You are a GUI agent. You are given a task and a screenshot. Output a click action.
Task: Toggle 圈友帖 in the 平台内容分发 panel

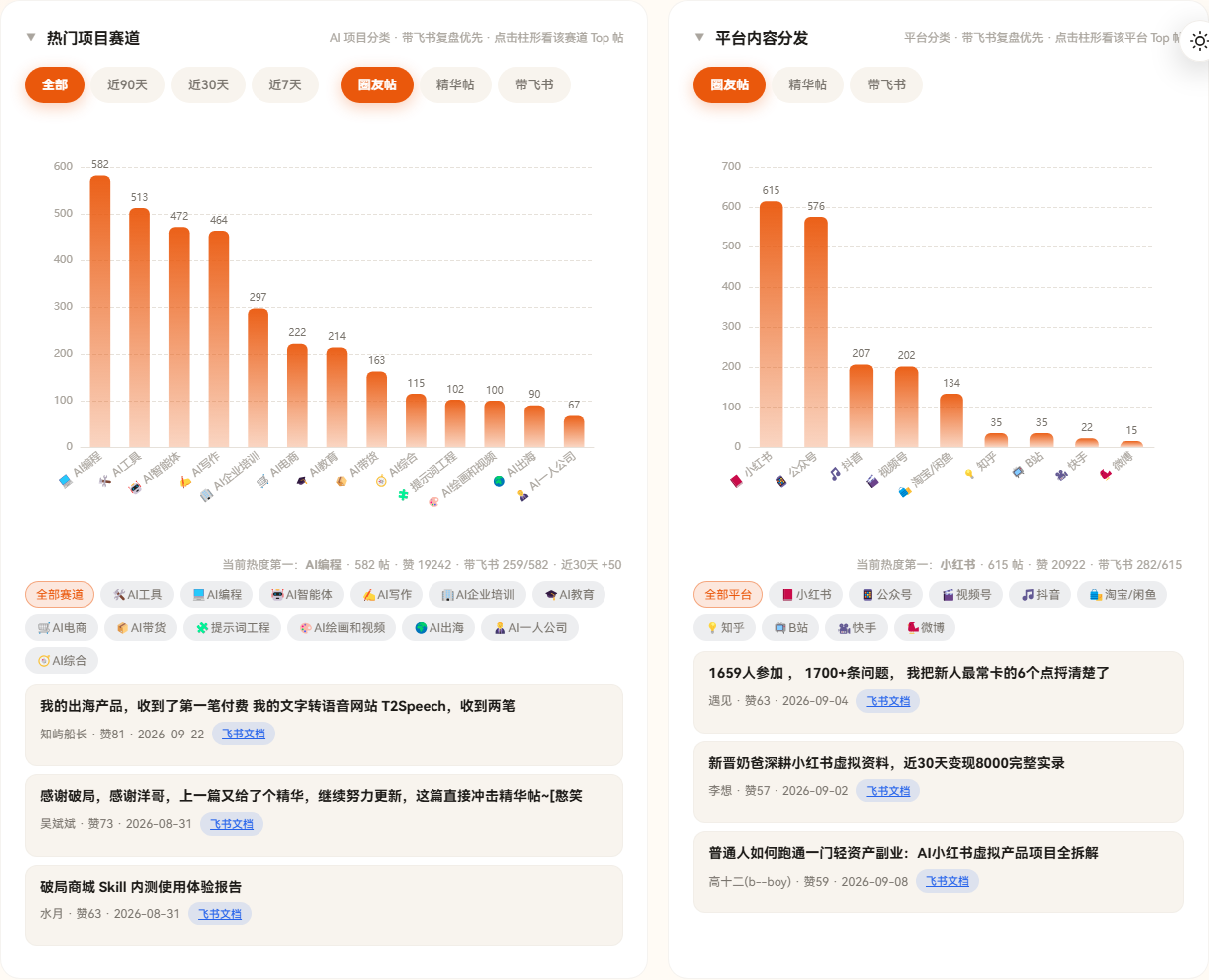[x=729, y=84]
